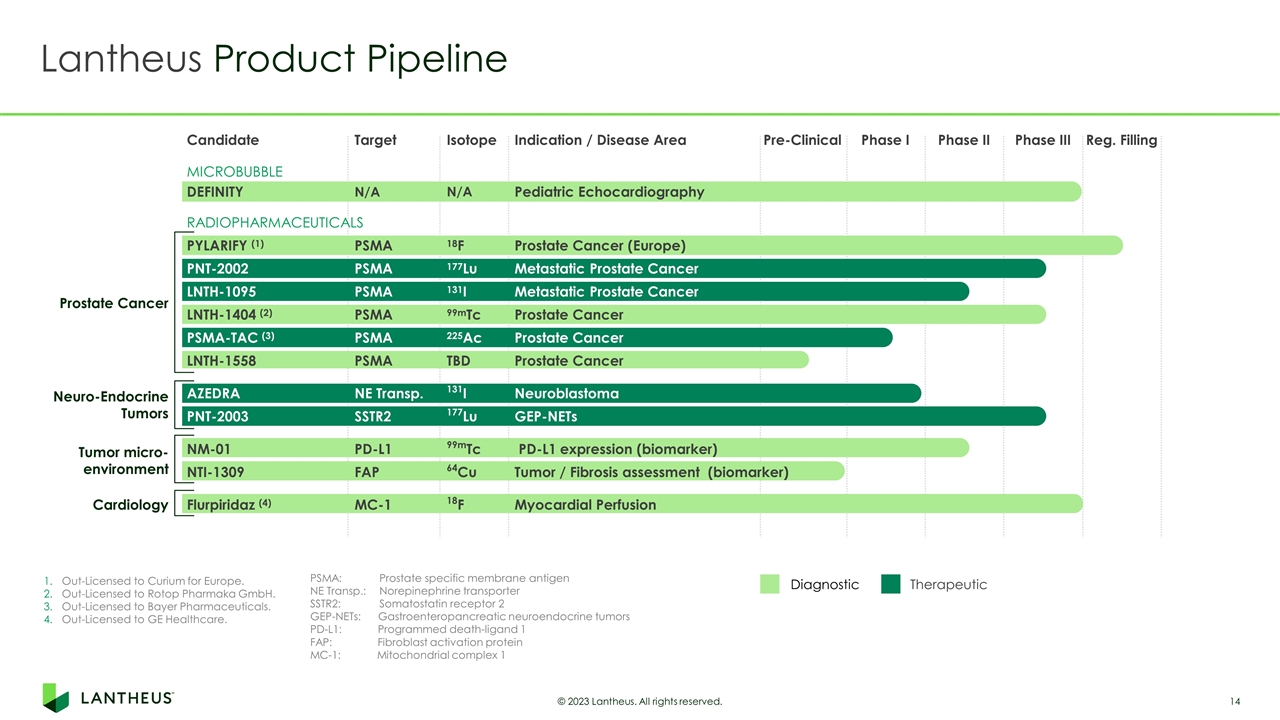Image resolution: width=1280 pixels, height=720 pixels.
Task: Click the "Diagnostic" legend label text
Action: [x=825, y=584]
